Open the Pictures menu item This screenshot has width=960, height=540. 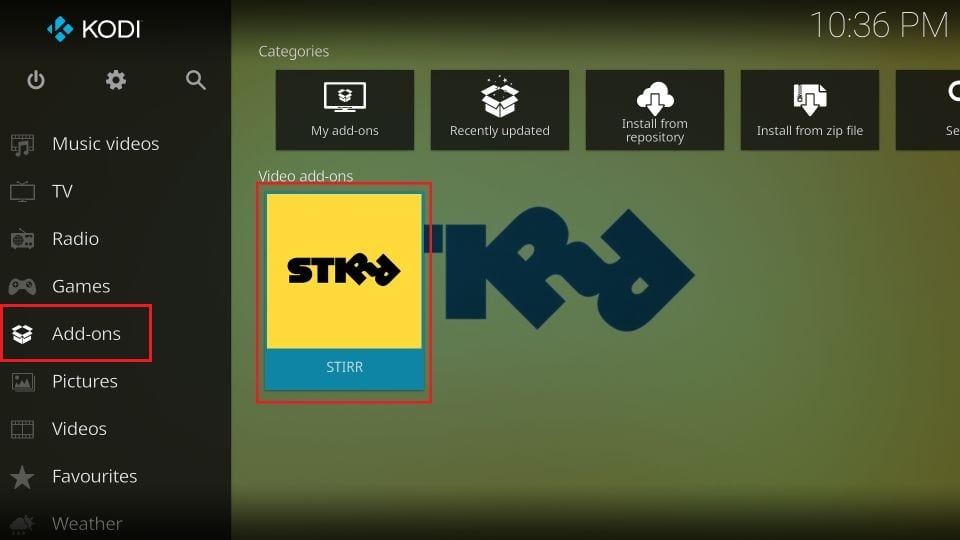click(x=85, y=381)
